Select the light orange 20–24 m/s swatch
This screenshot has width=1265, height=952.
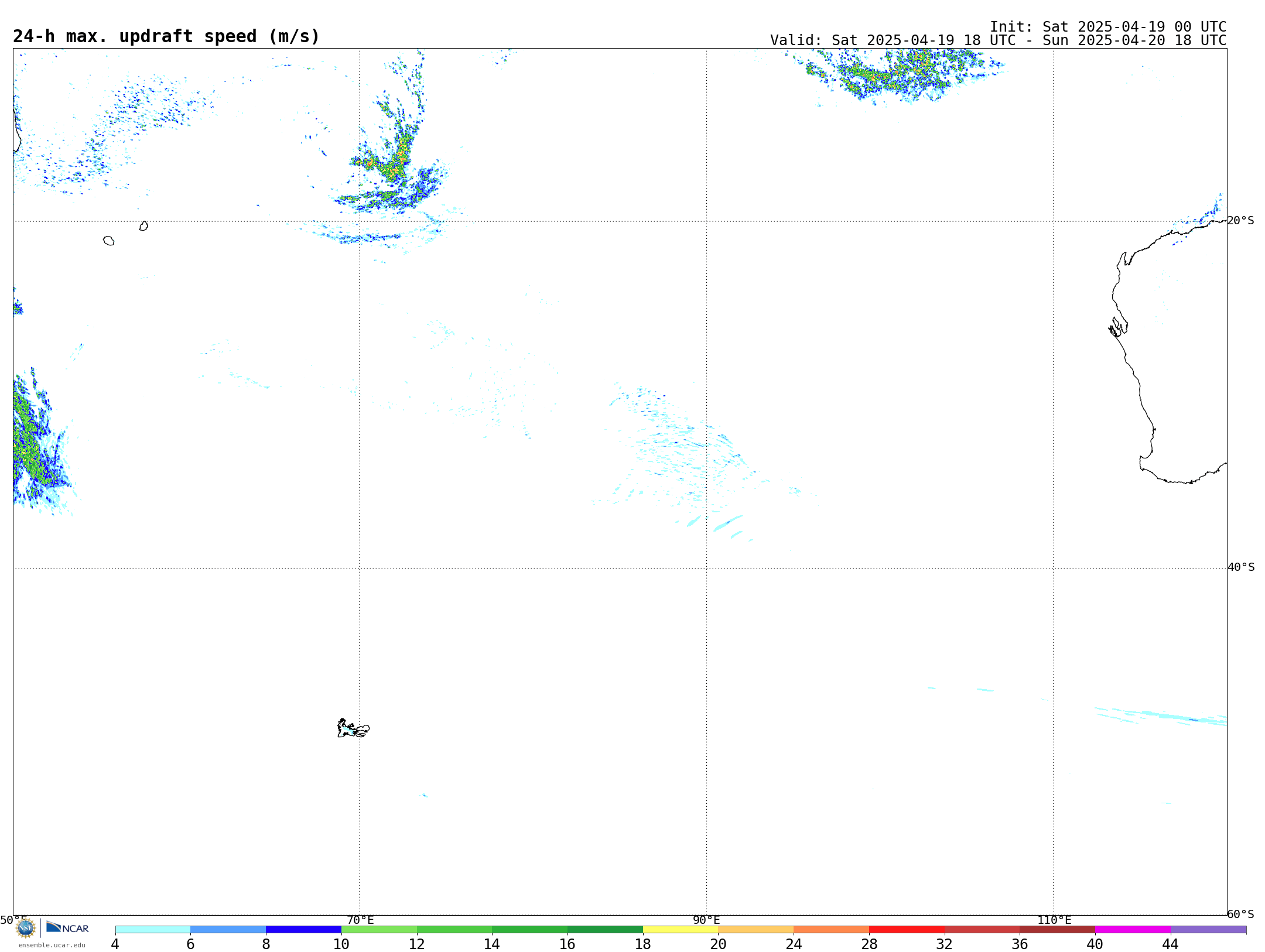tap(756, 929)
